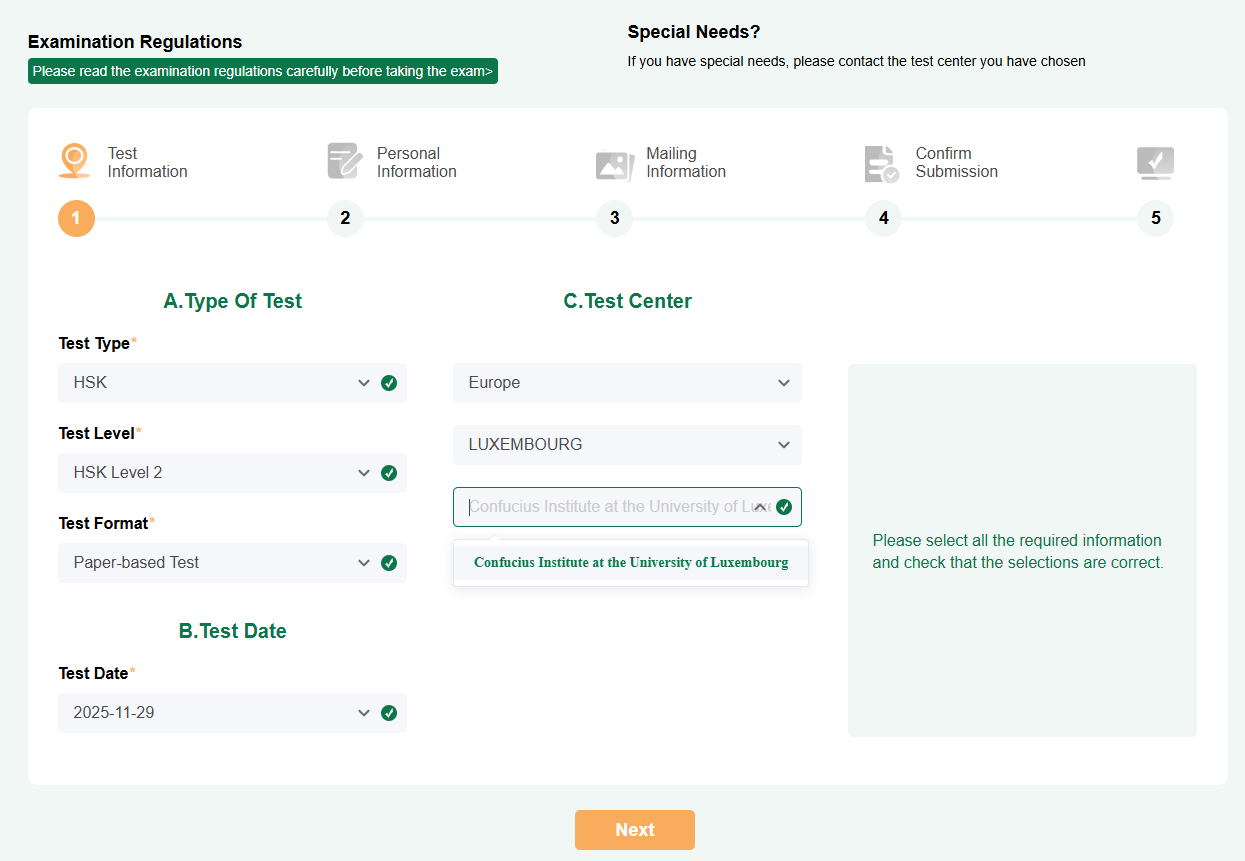
Task: Click the Test Information location pin icon
Action: [x=74, y=161]
